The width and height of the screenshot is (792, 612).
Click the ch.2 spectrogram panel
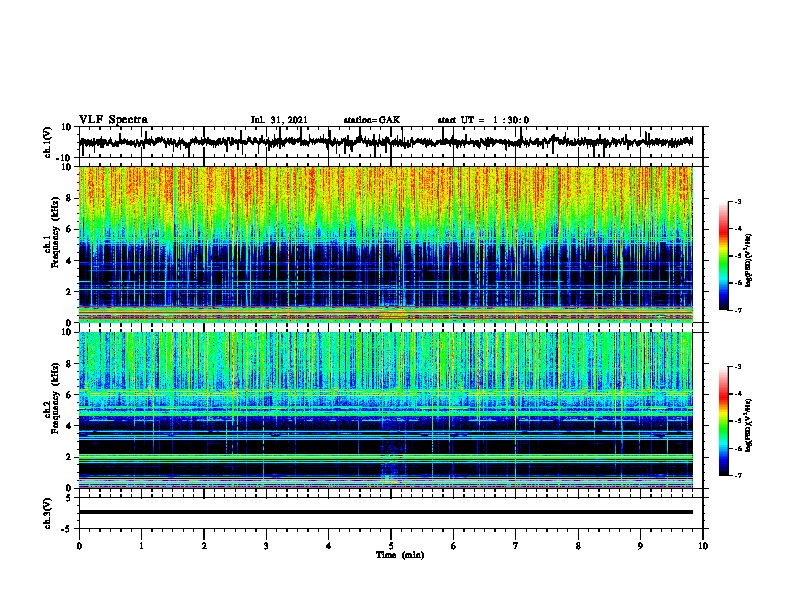pyautogui.click(x=386, y=410)
